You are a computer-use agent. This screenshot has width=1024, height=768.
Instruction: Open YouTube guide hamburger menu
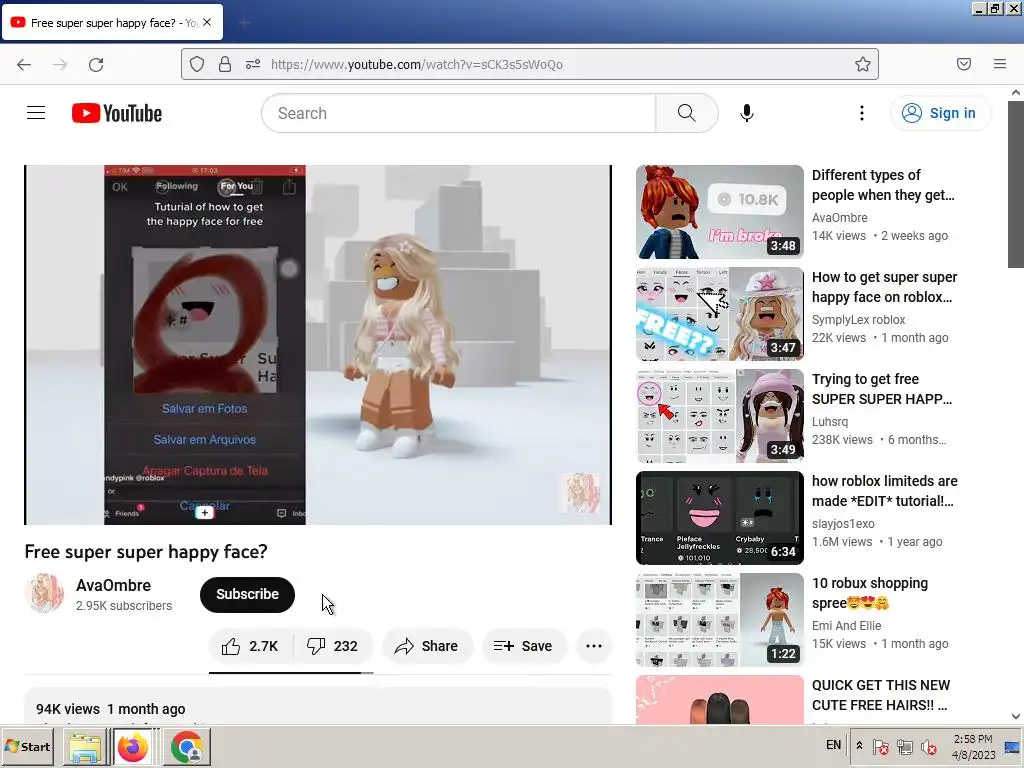(36, 113)
